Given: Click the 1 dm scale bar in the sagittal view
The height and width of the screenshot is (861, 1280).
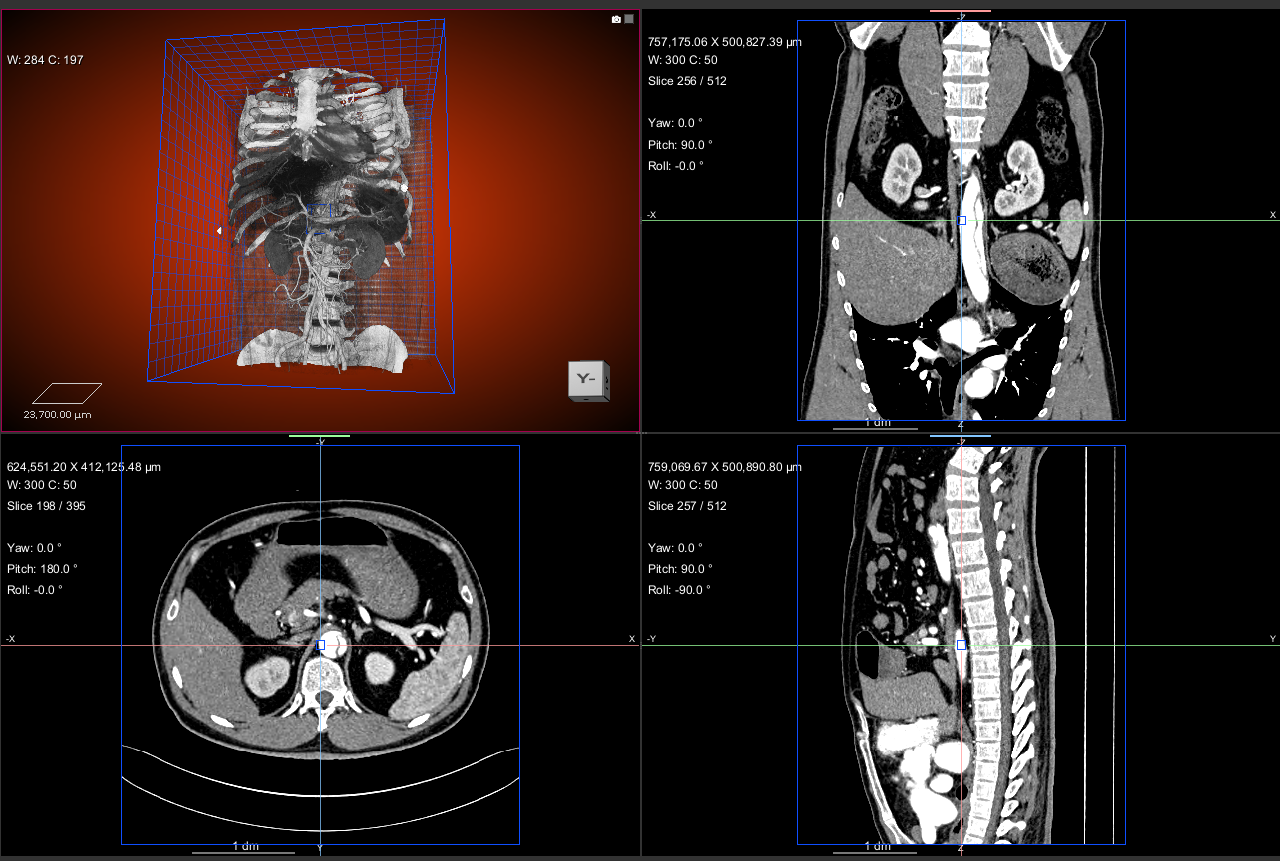Looking at the screenshot, I should click(x=876, y=848).
